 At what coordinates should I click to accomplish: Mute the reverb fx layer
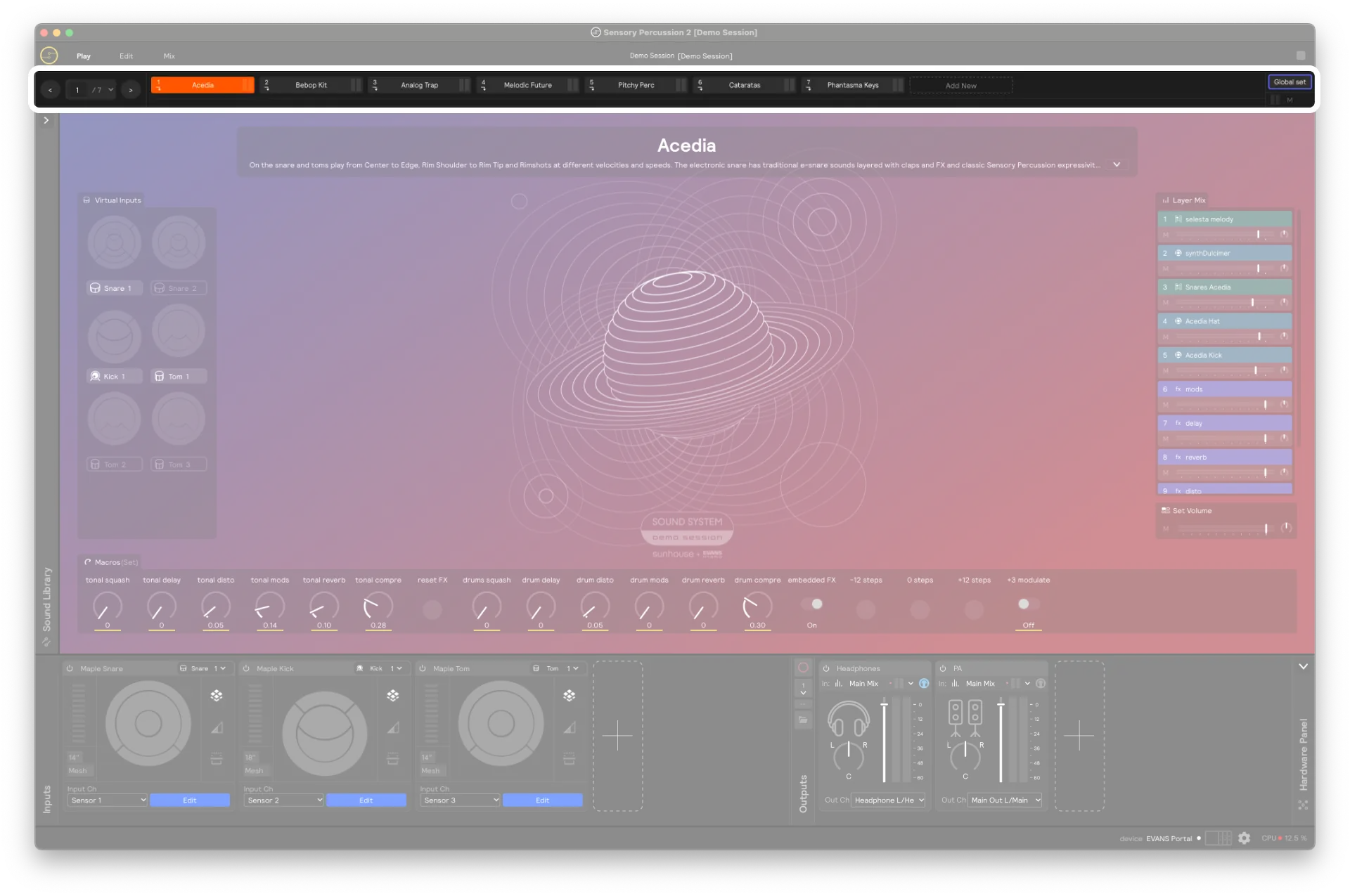click(x=1165, y=473)
